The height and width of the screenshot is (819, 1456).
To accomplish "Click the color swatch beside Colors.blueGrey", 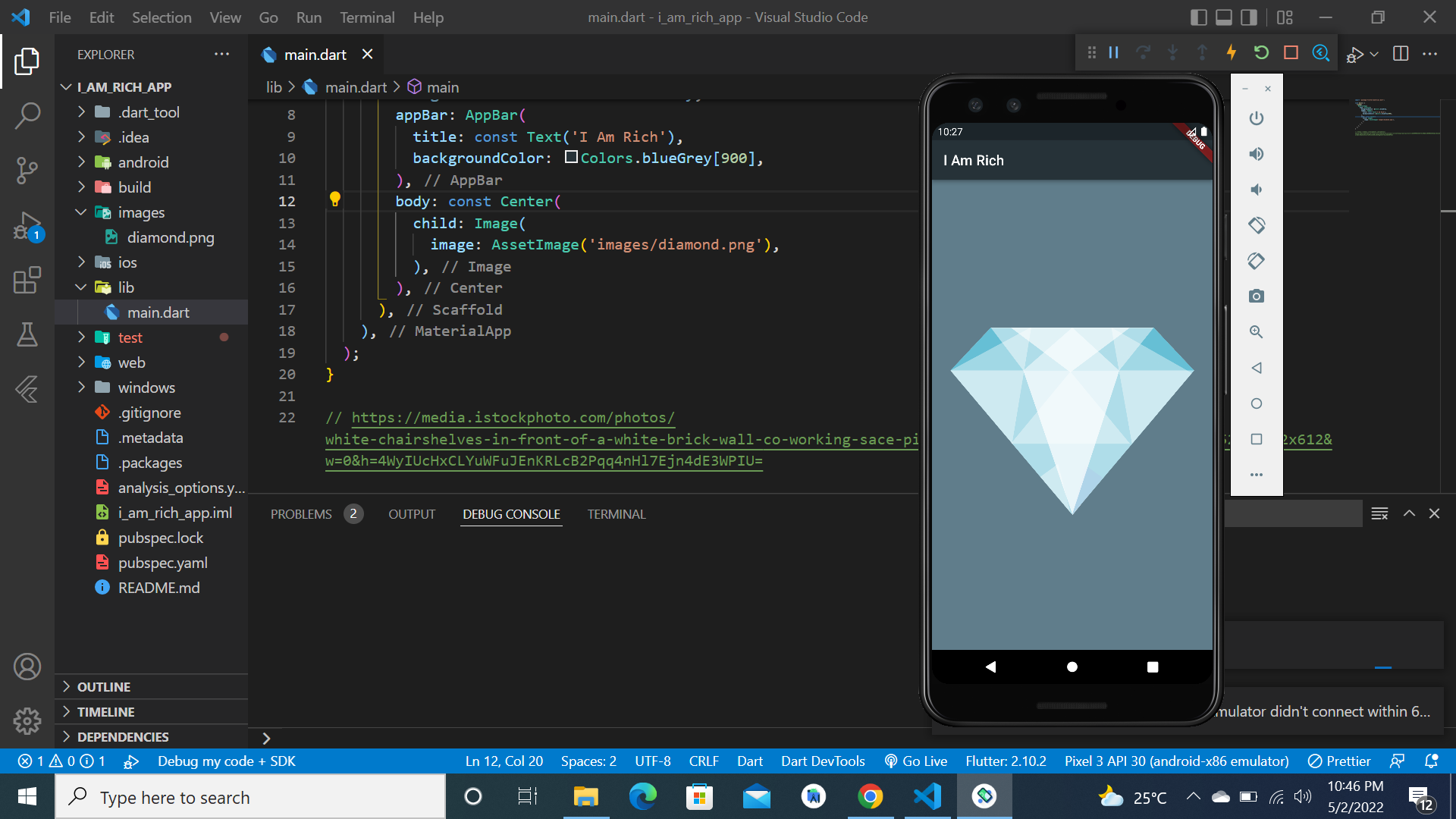I will (572, 157).
